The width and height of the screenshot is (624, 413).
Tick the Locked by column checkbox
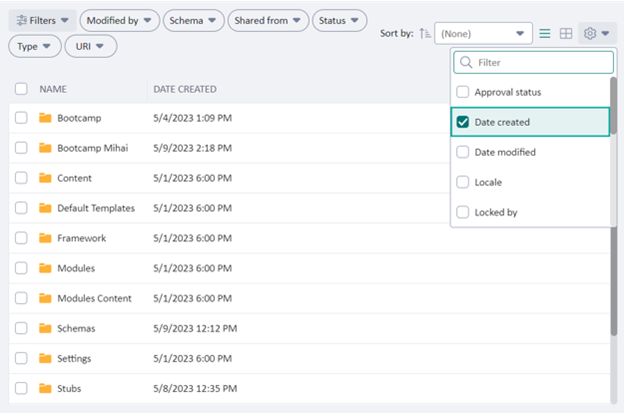click(463, 212)
